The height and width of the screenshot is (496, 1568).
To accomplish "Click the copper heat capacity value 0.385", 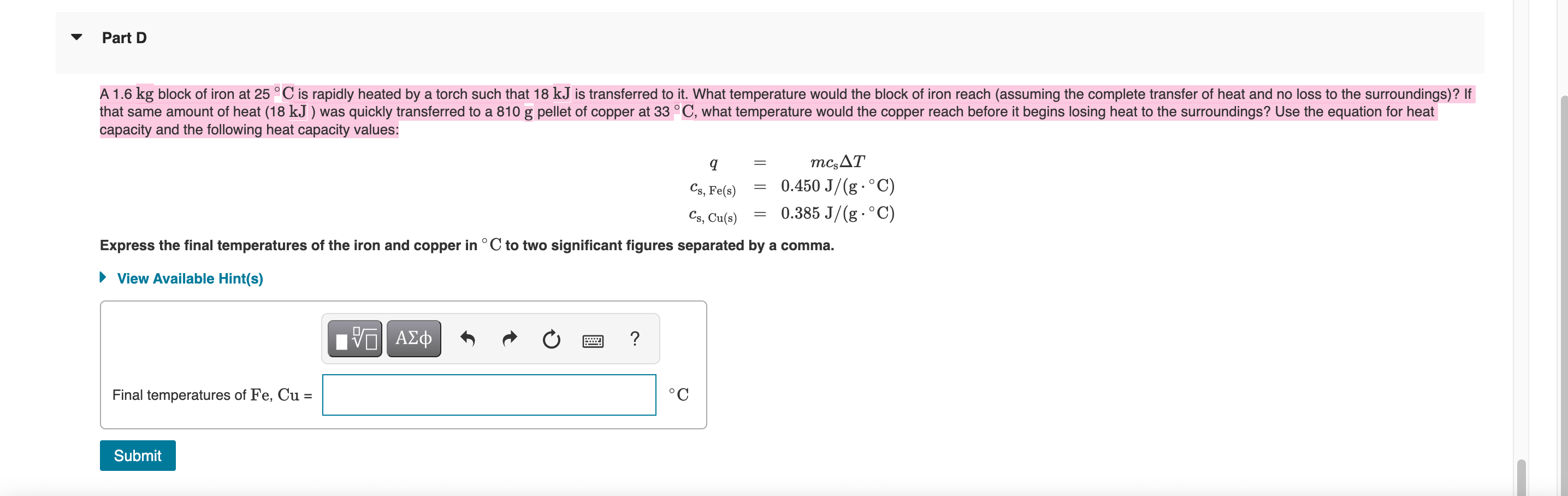I will [838, 214].
